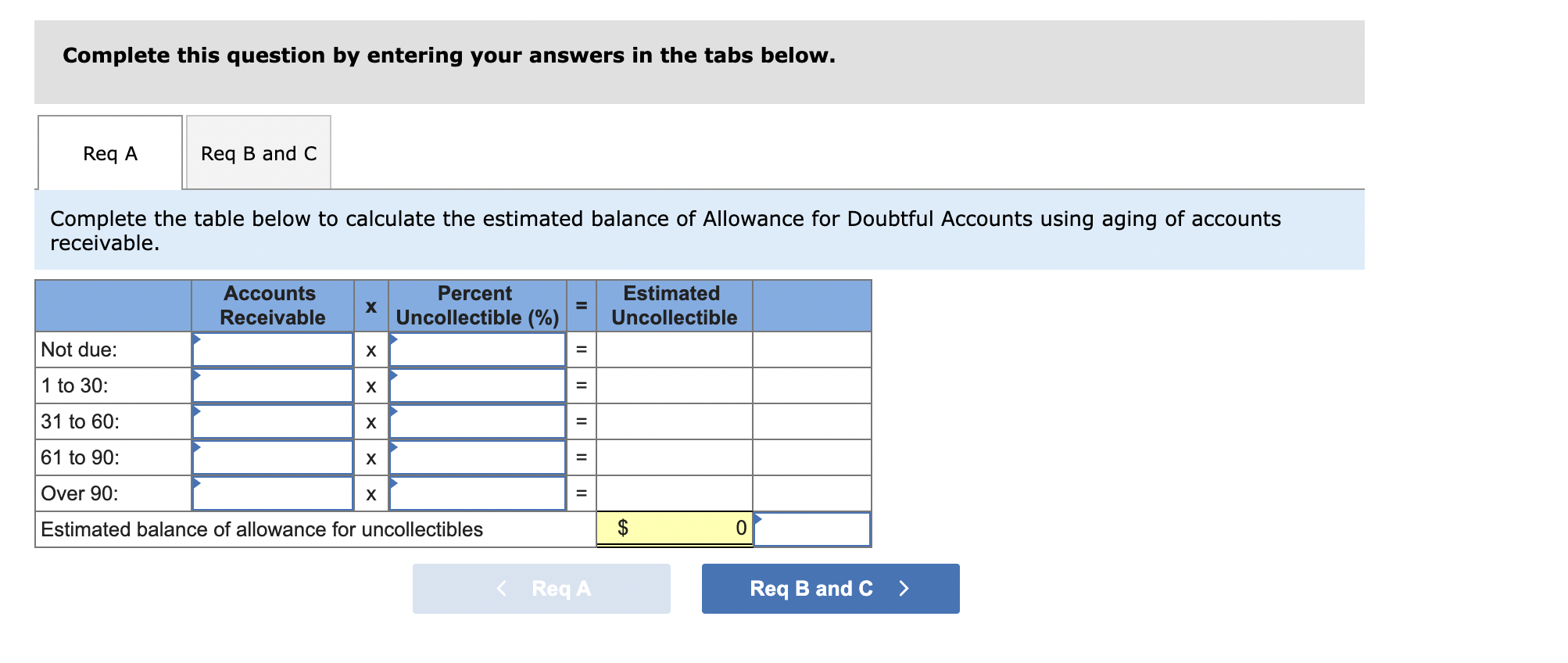Click the Percent Uncollectible field for 61 to 90
The width and height of the screenshot is (1568, 663).
478,457
